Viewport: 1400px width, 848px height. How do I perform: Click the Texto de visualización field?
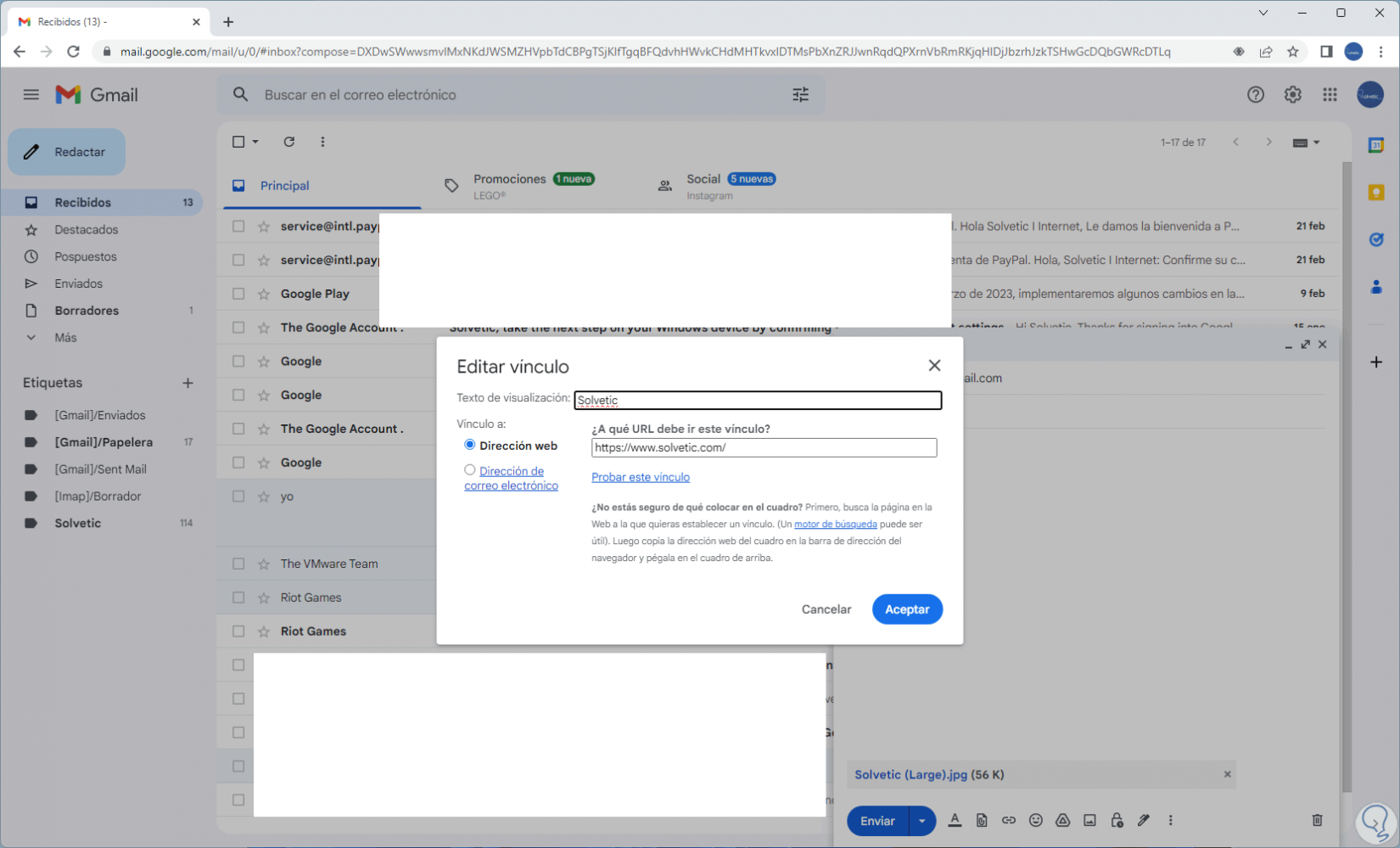pyautogui.click(x=758, y=400)
